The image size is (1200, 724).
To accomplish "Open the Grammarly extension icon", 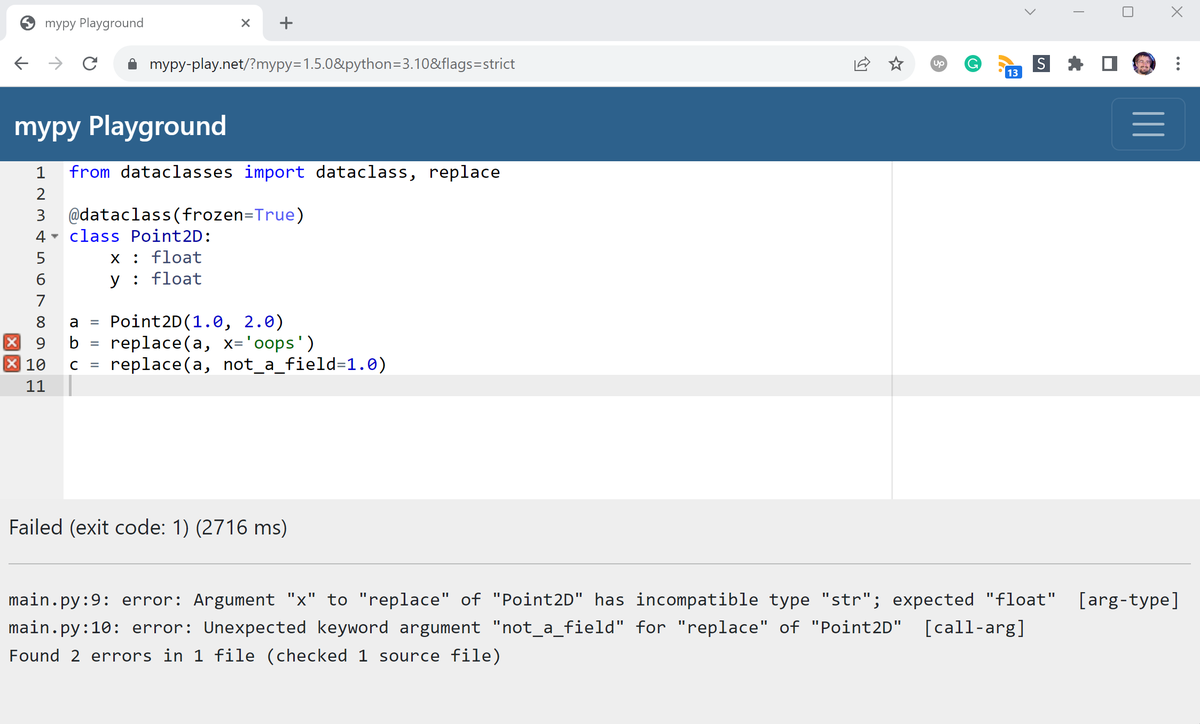I will [x=972, y=64].
